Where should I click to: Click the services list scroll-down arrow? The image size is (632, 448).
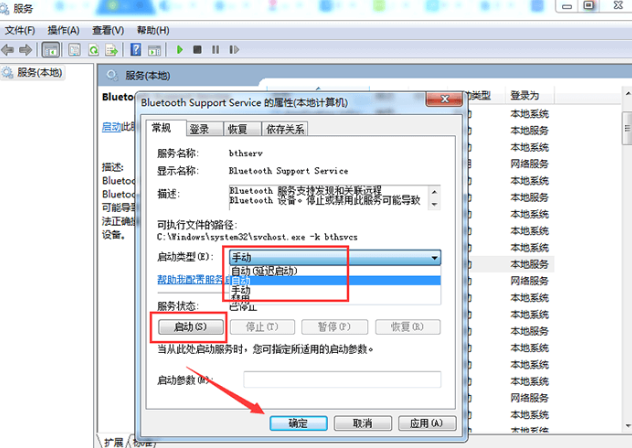(x=628, y=425)
